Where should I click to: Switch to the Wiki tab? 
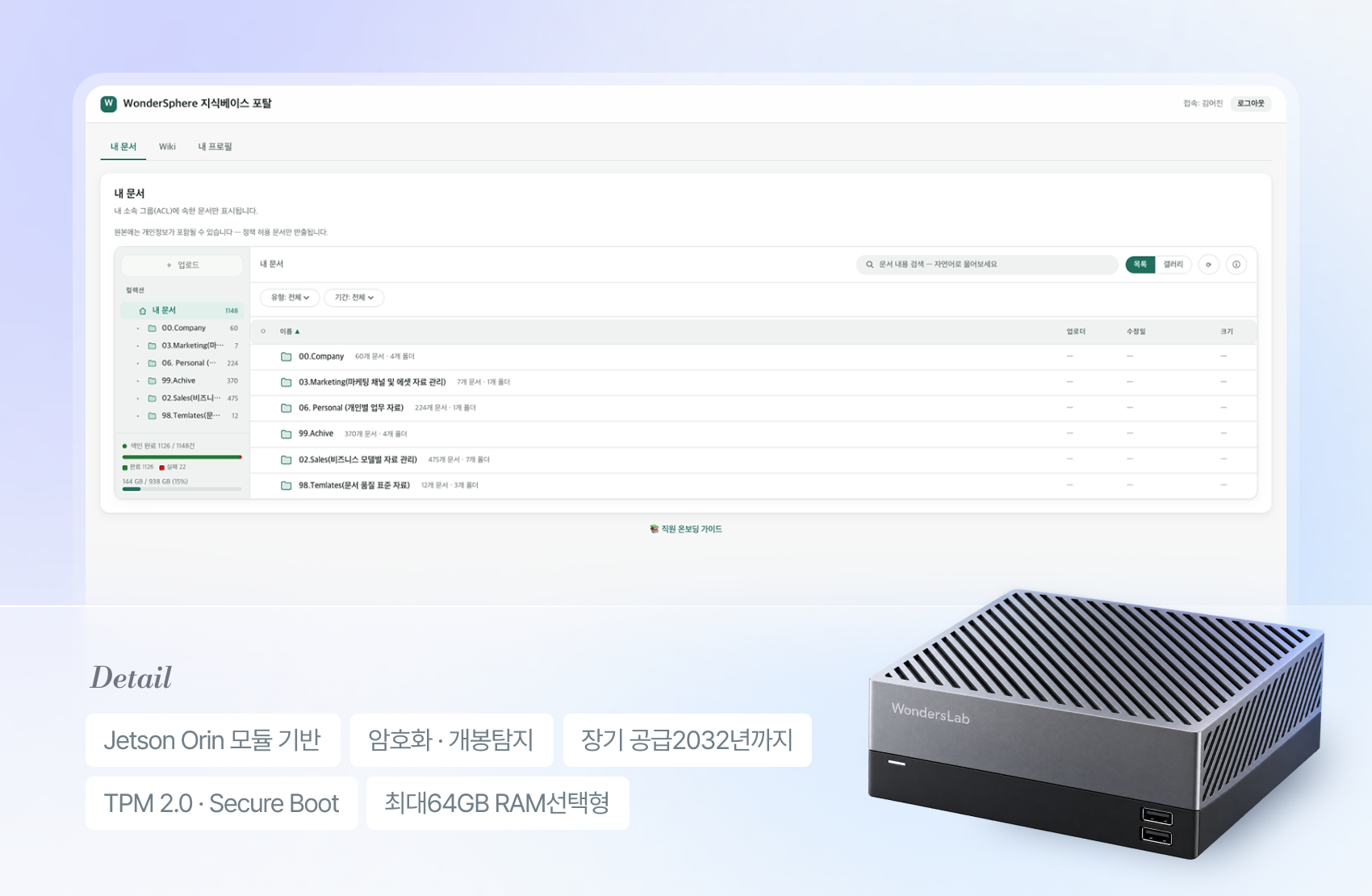tap(167, 147)
